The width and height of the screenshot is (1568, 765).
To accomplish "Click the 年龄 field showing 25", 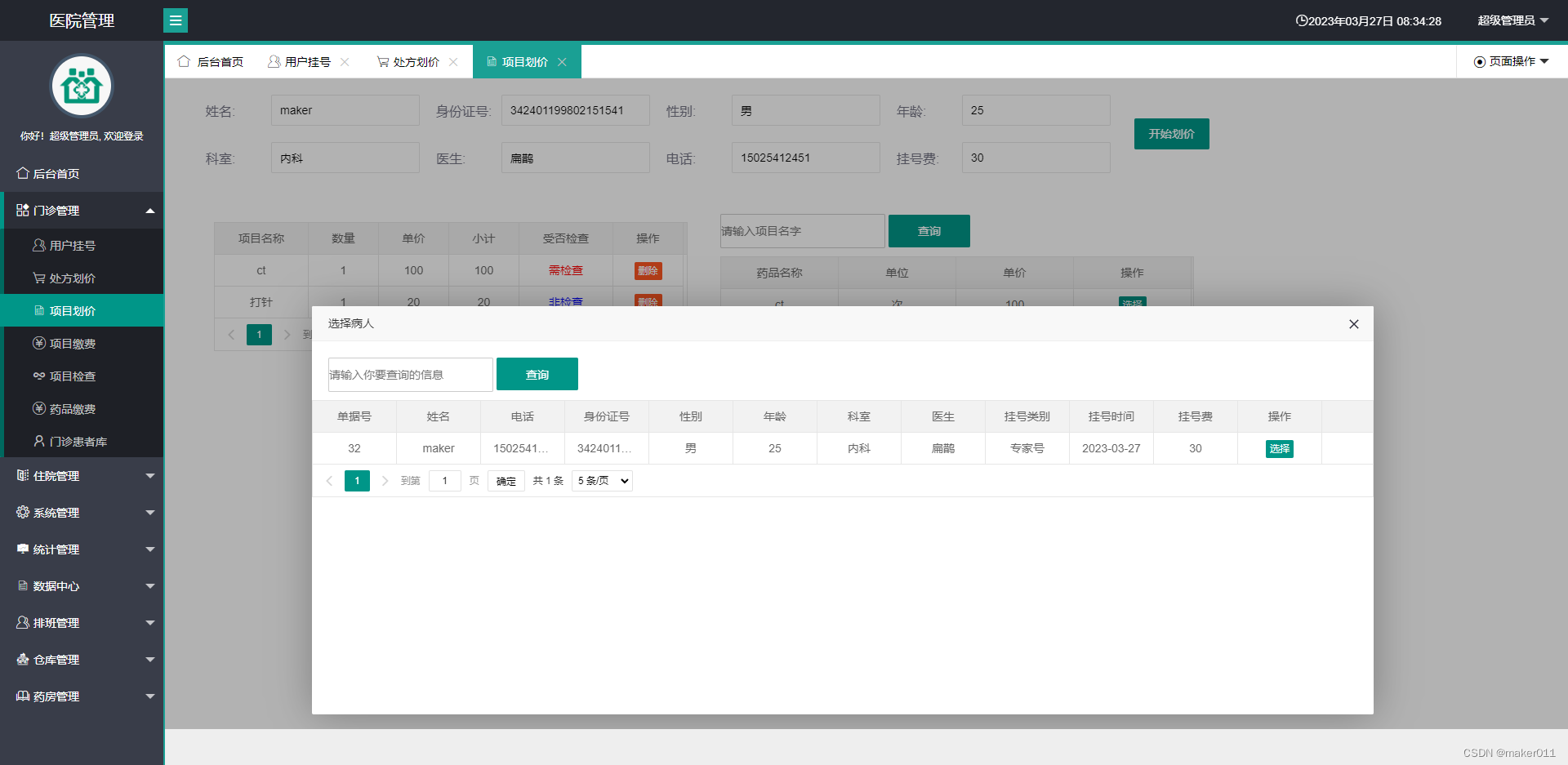I will pyautogui.click(x=1036, y=110).
